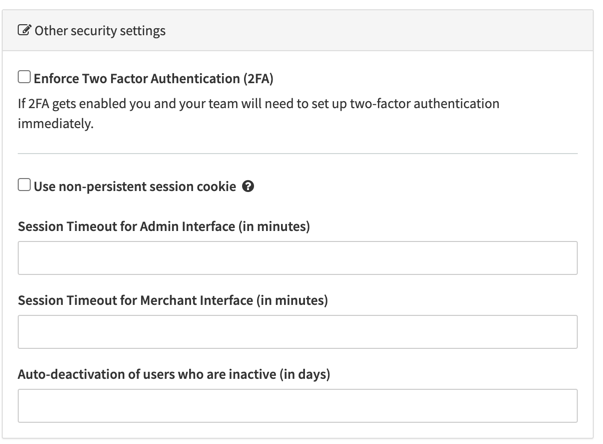Focus the Merchant Interface session timeout field

tap(297, 332)
